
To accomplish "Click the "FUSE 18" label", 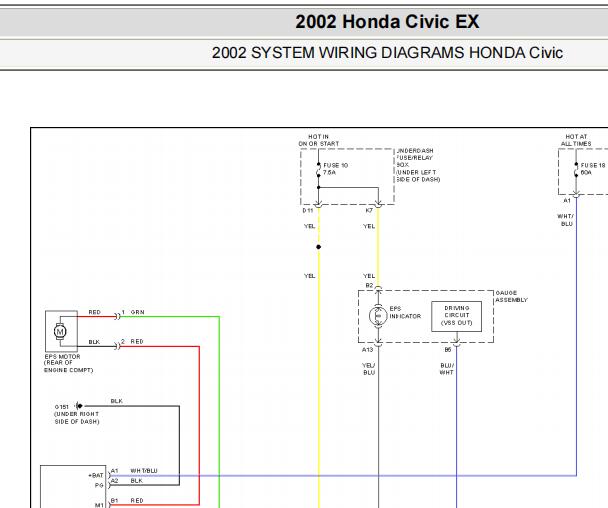I will coord(593,165).
